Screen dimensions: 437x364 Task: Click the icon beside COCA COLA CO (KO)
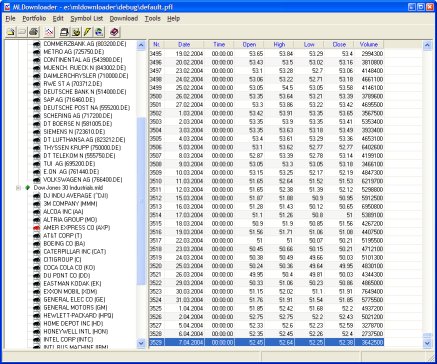(x=37, y=268)
